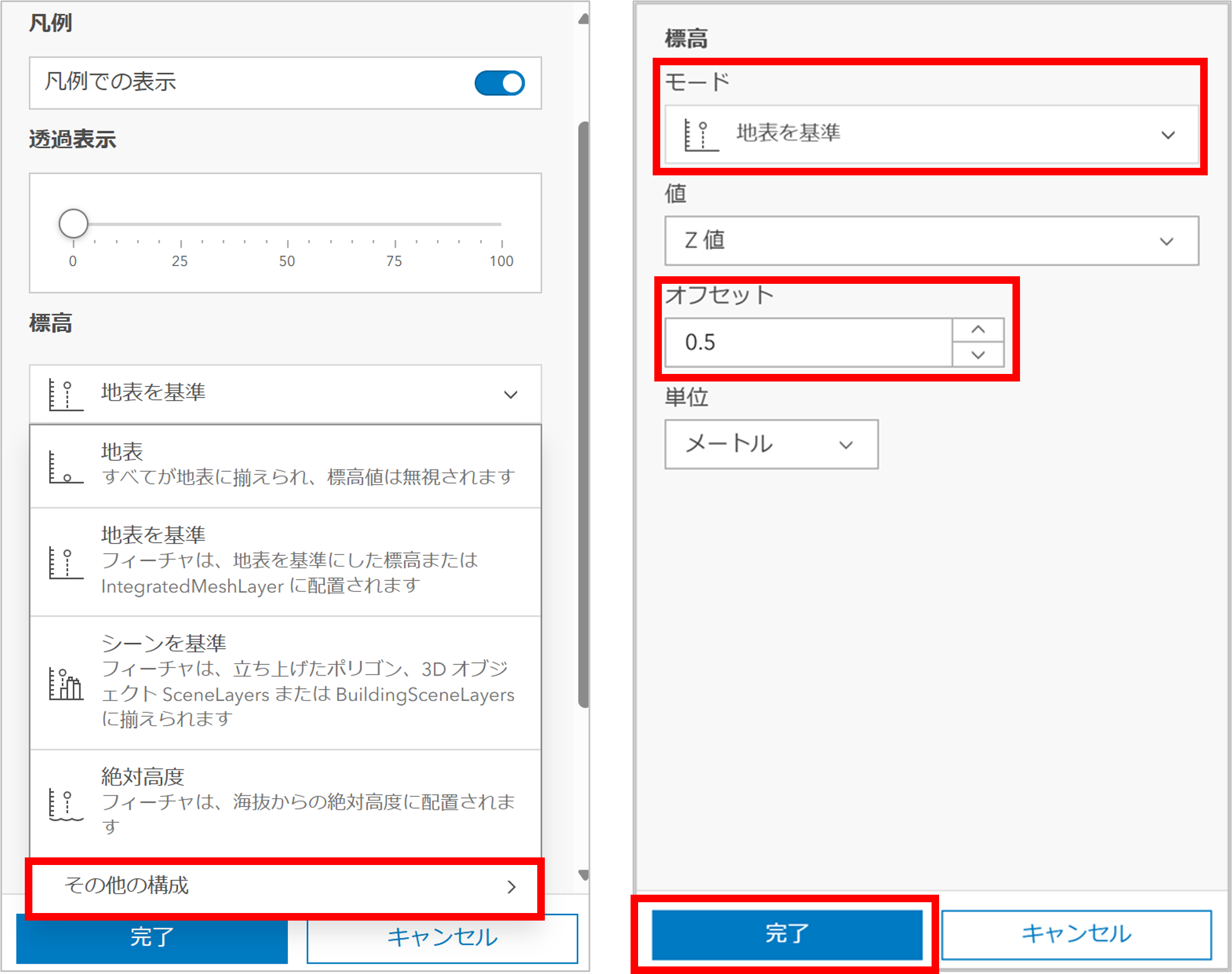Click the 絶対高度 sea-level icon
Viewport: 1232px width, 974px height.
pos(66,805)
